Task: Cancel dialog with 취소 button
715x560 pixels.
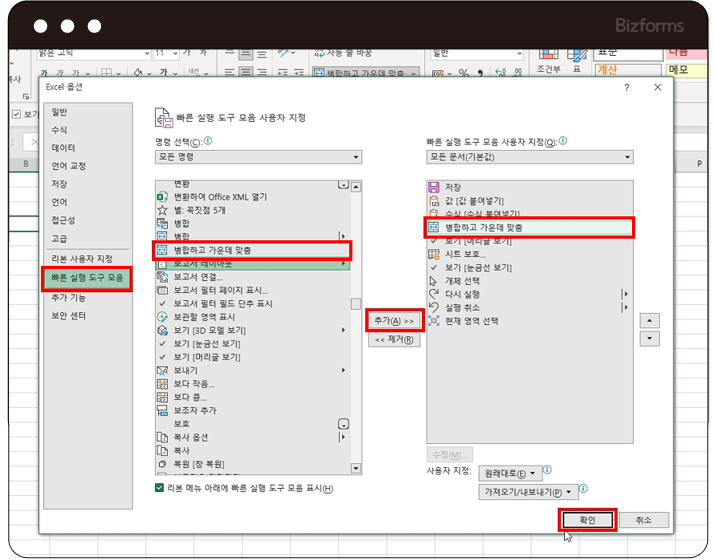Action: 644,520
